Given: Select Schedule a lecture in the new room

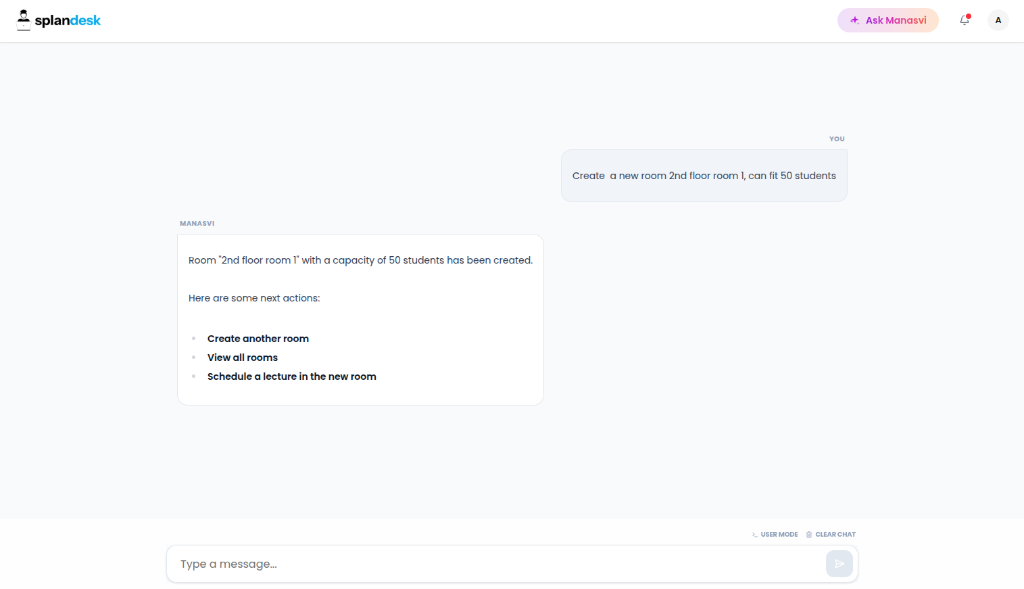Looking at the screenshot, I should click(x=292, y=376).
